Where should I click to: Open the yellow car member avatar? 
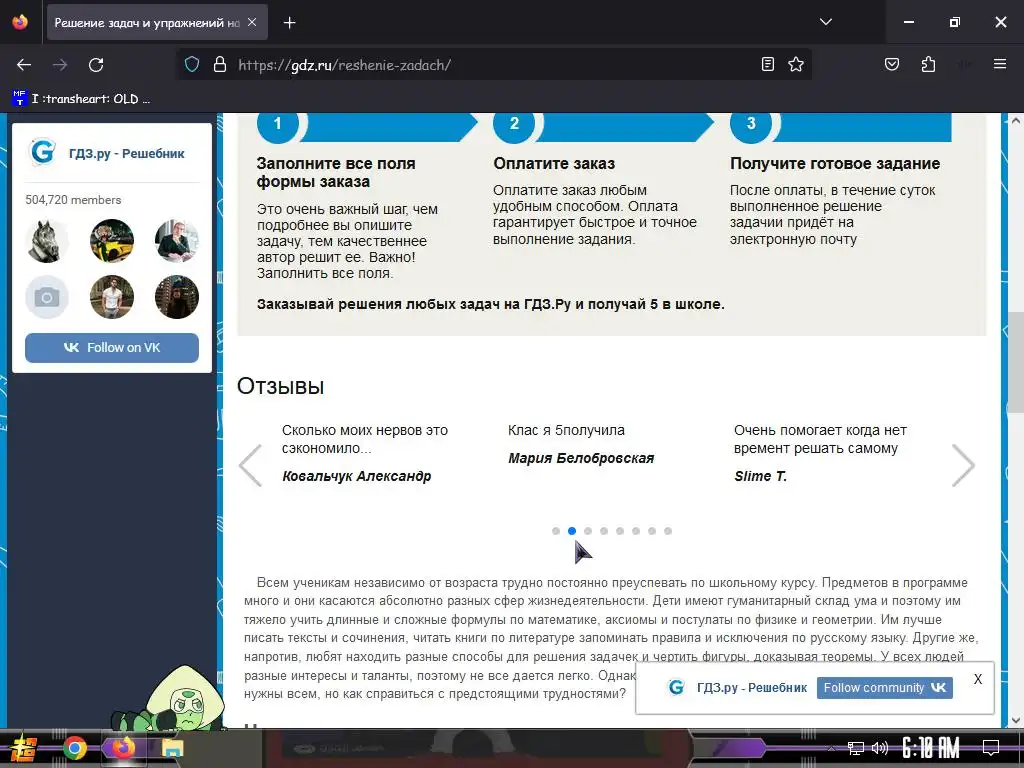(x=112, y=241)
